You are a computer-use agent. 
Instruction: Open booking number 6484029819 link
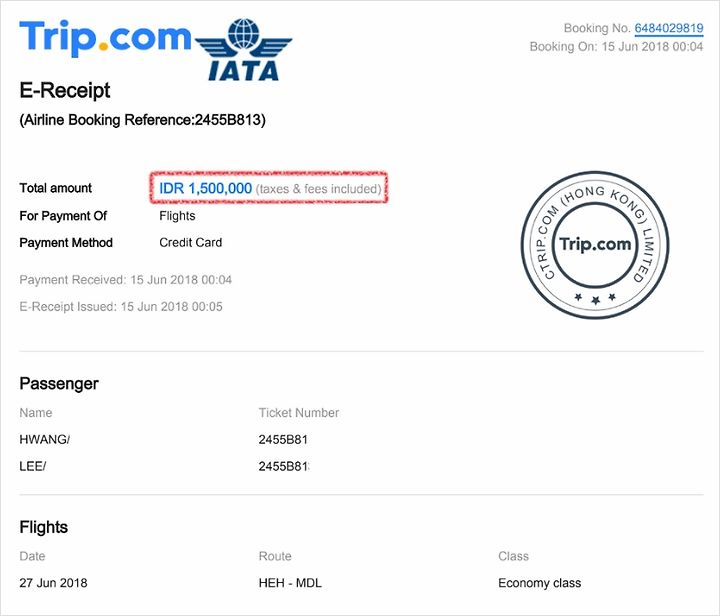[x=669, y=28]
